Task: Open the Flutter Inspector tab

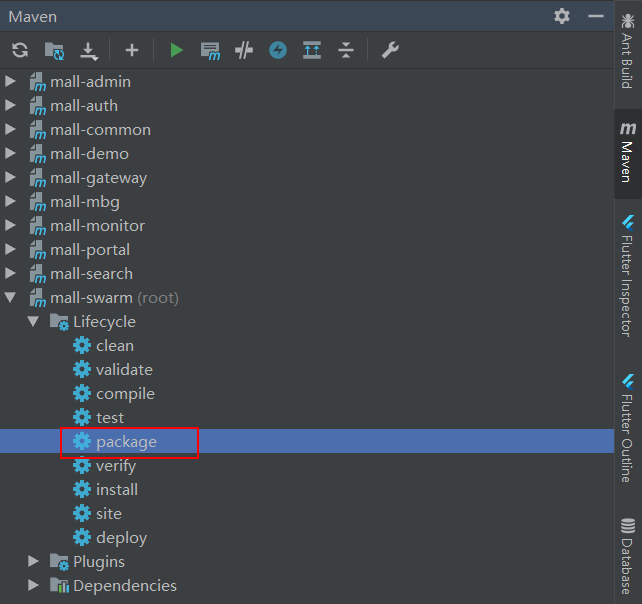Action: [x=628, y=276]
